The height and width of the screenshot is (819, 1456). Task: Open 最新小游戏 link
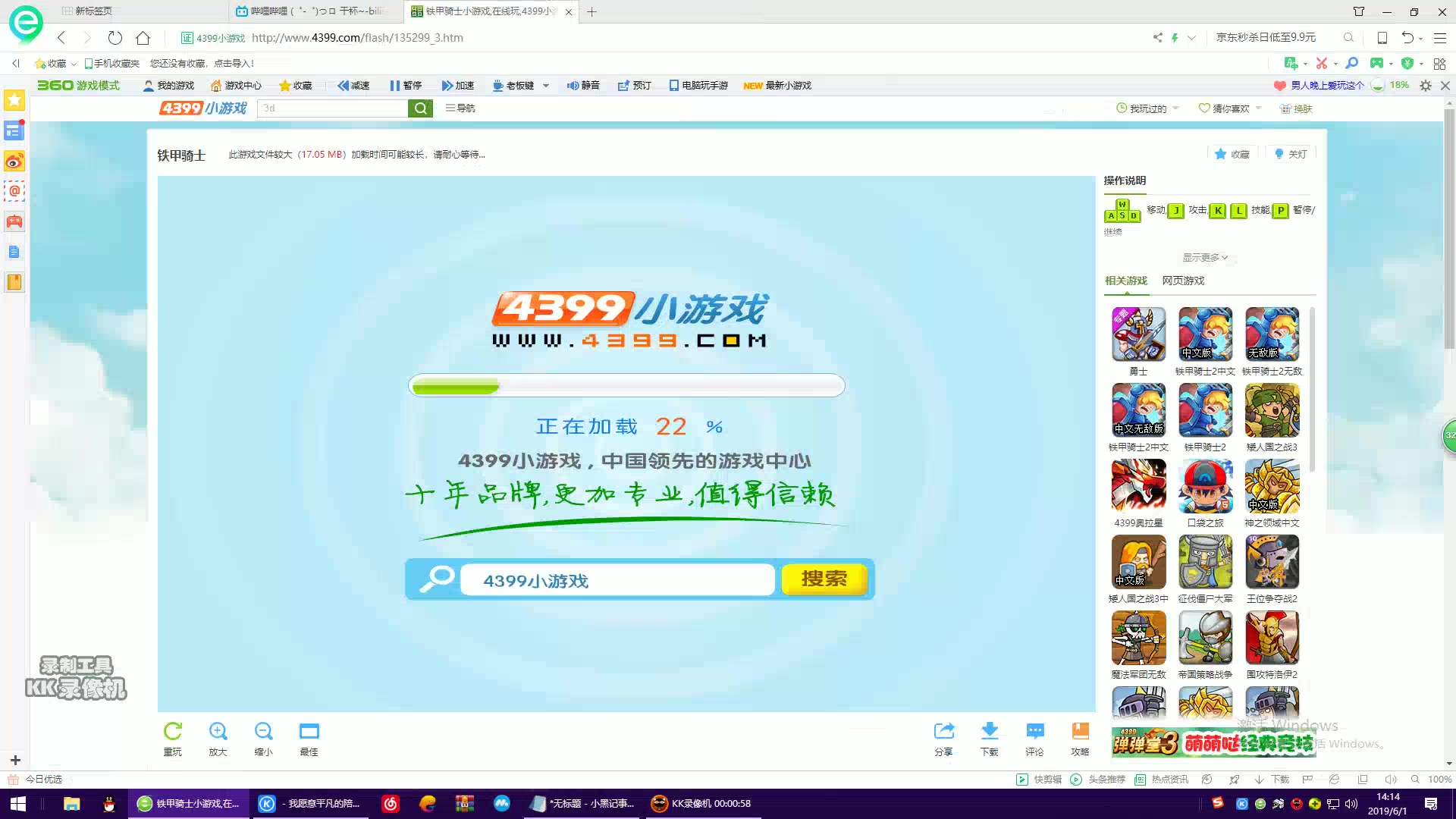(x=777, y=86)
